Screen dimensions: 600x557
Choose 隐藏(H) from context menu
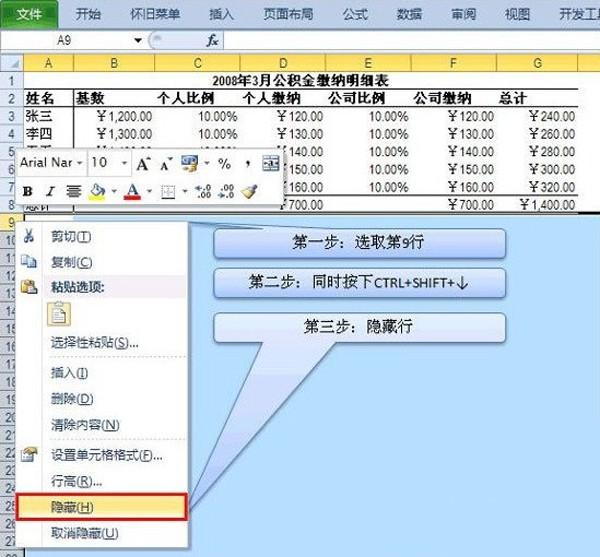(102, 507)
